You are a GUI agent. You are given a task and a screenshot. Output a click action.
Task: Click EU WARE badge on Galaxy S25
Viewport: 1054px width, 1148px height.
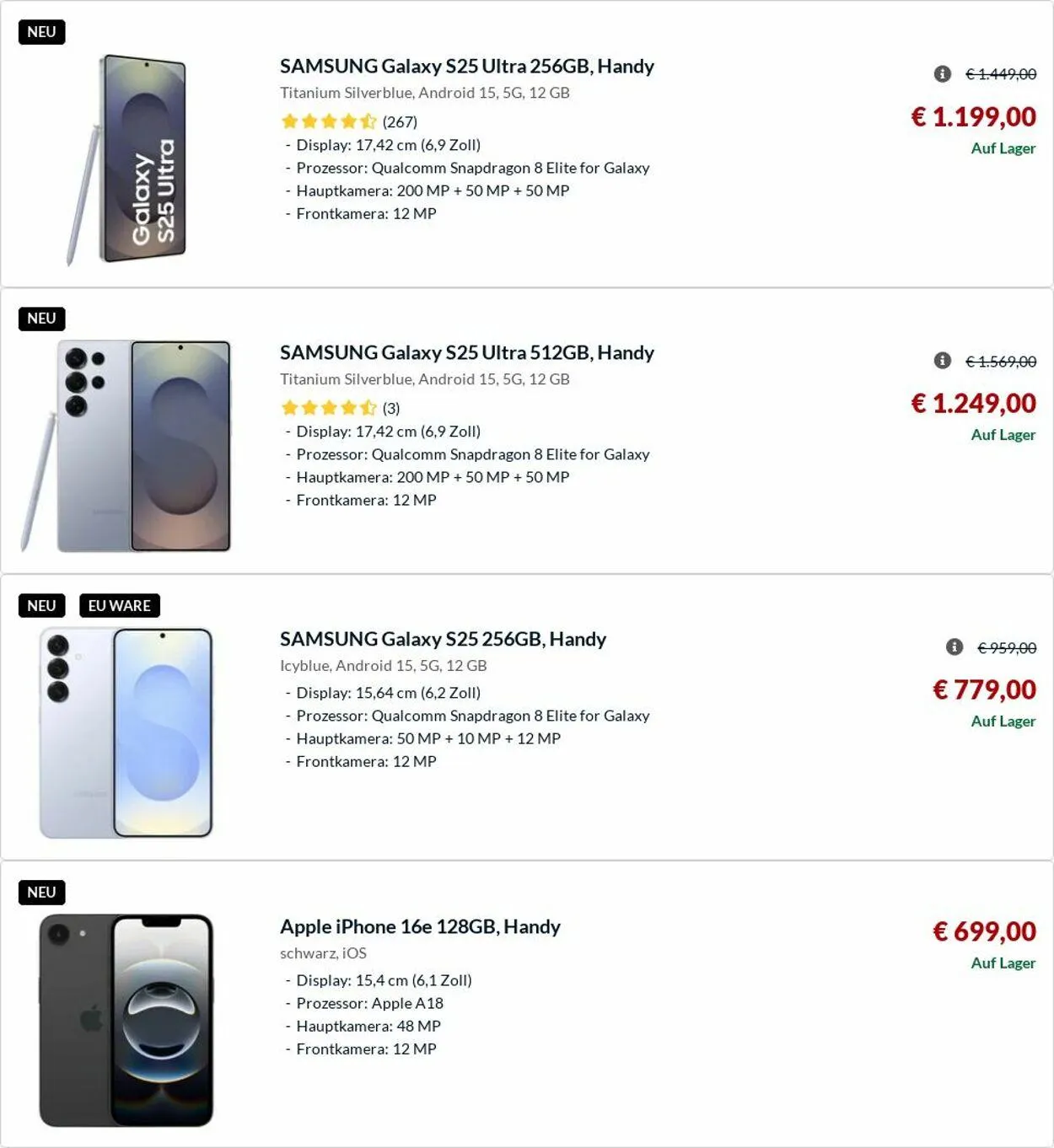(119, 606)
